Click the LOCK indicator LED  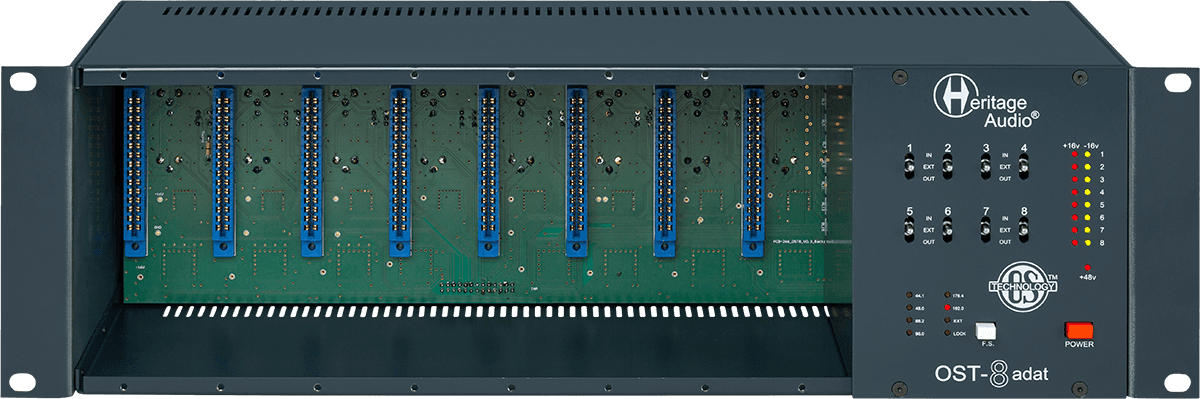947,333
